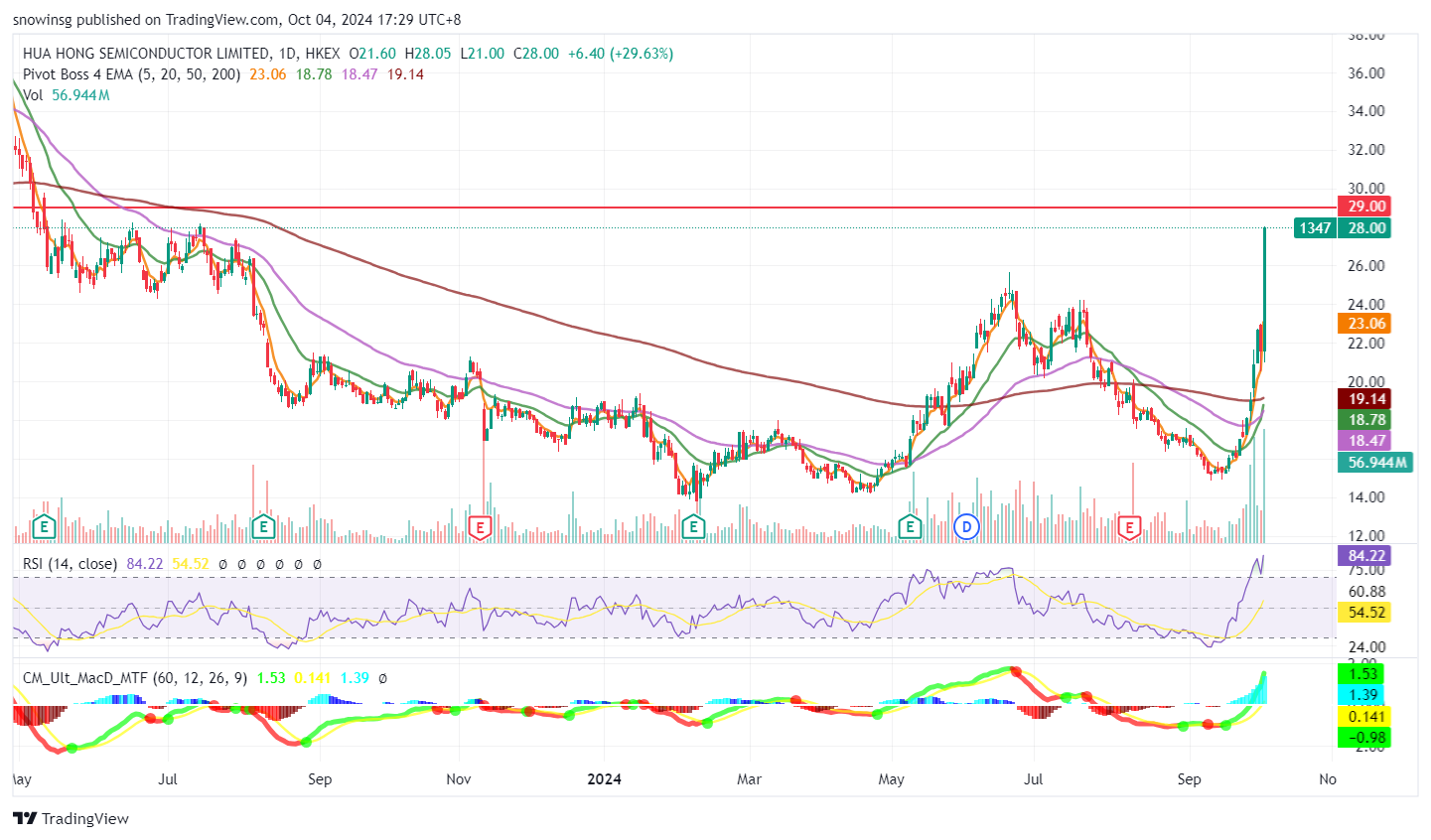The height and width of the screenshot is (840, 1431).
Task: Click the 1347 countdown label
Action: coord(1315,228)
